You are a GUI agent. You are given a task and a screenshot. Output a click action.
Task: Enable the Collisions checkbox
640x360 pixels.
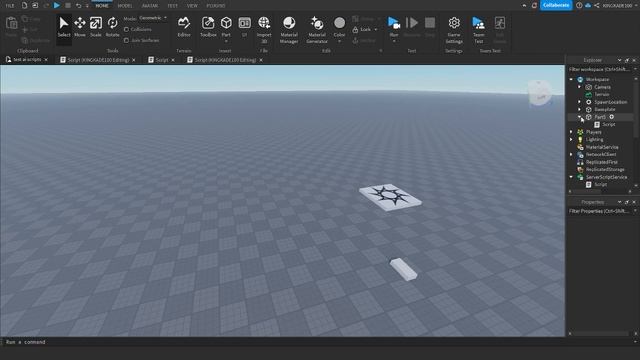126,29
